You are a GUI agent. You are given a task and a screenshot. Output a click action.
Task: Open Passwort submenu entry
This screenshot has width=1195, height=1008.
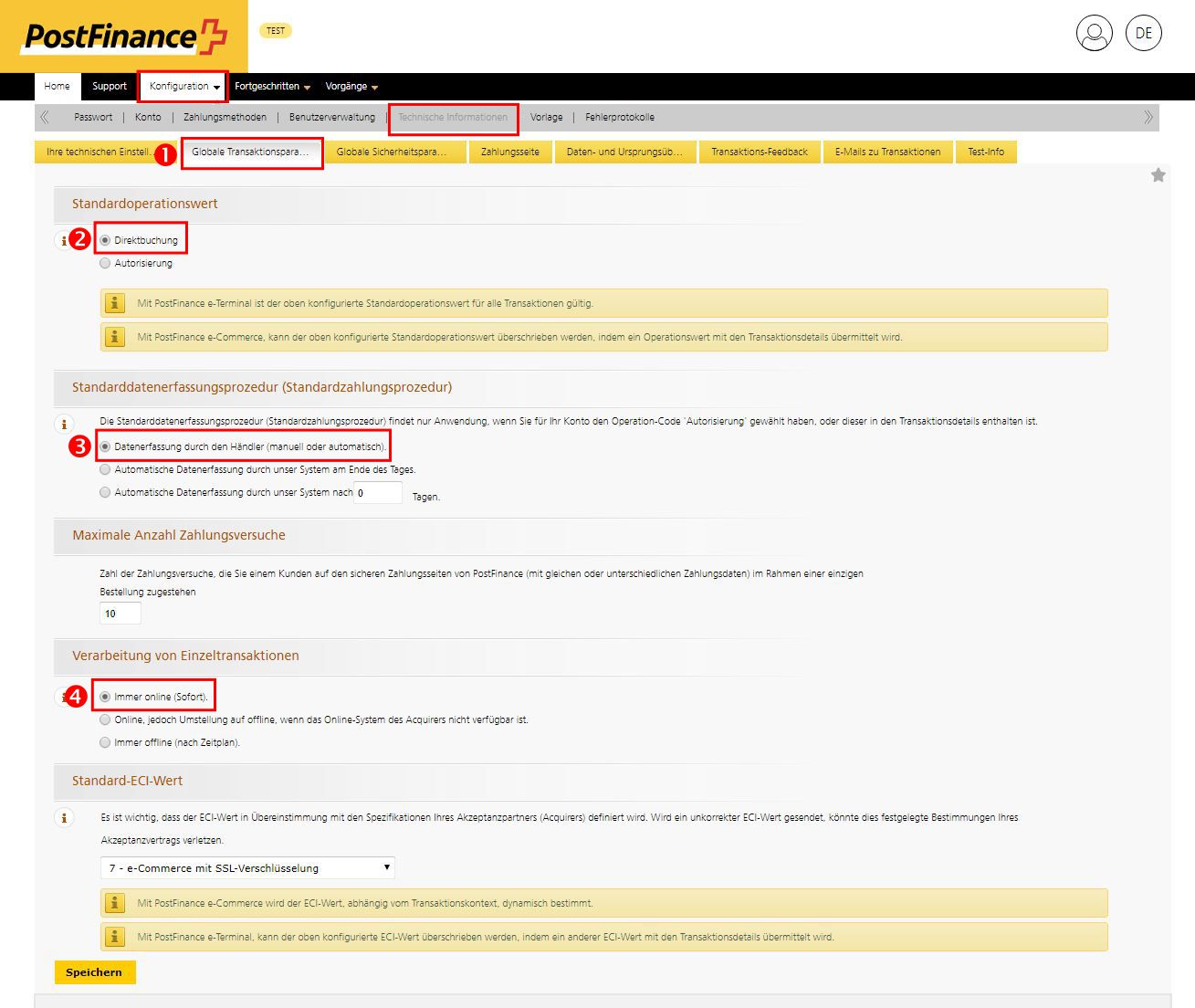pyautogui.click(x=93, y=117)
